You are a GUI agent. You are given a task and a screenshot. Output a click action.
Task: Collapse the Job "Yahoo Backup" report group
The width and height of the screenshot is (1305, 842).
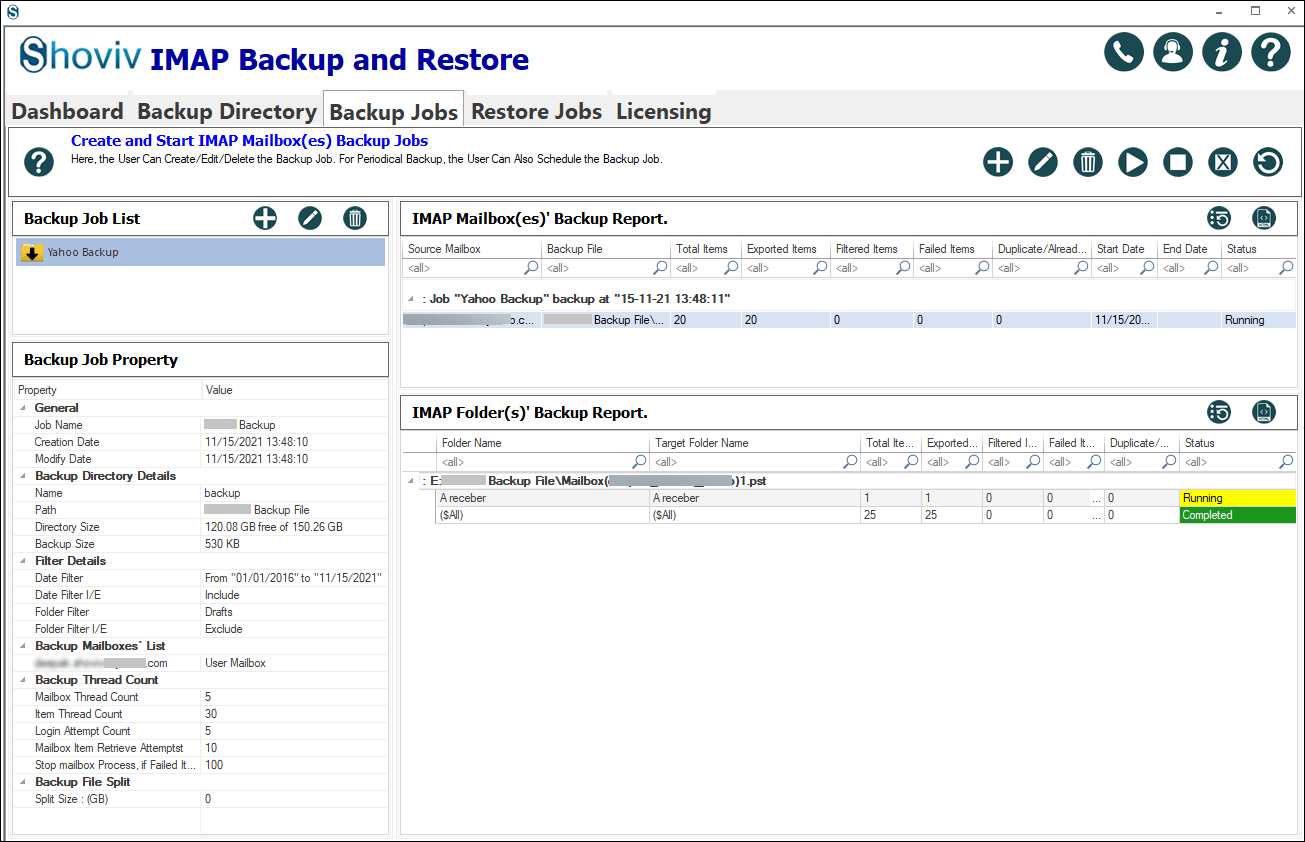pyautogui.click(x=412, y=299)
